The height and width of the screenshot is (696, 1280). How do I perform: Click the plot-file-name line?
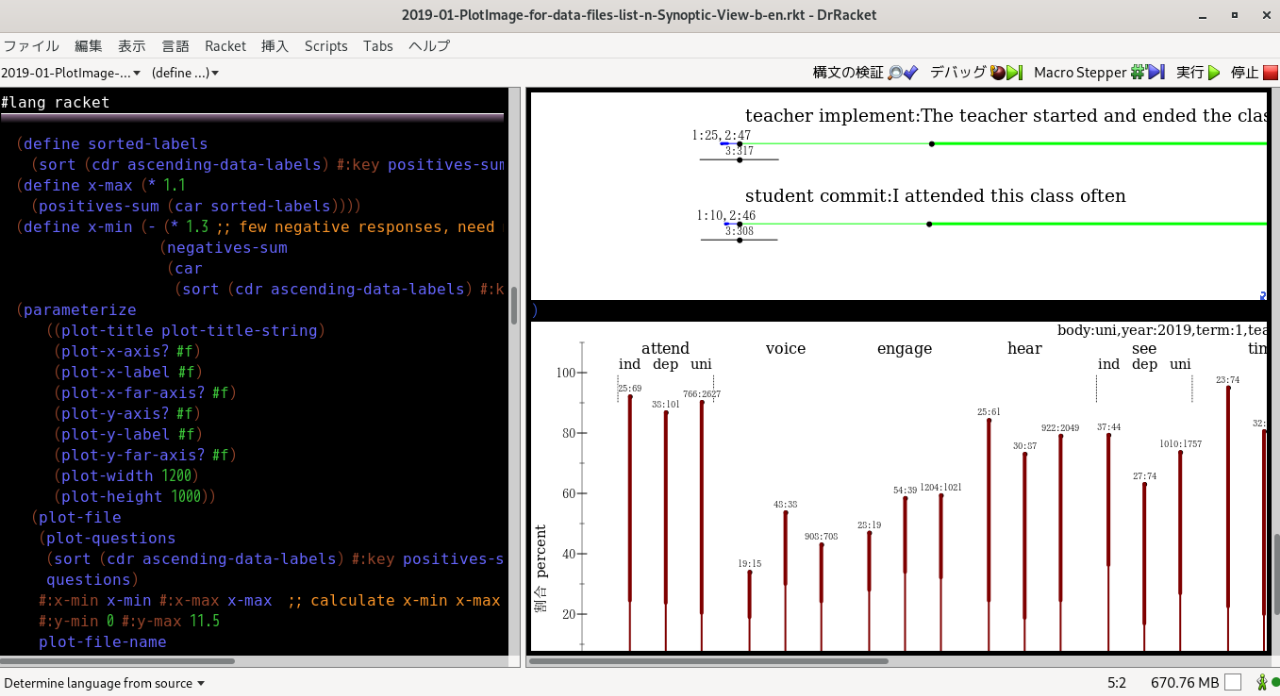(102, 642)
